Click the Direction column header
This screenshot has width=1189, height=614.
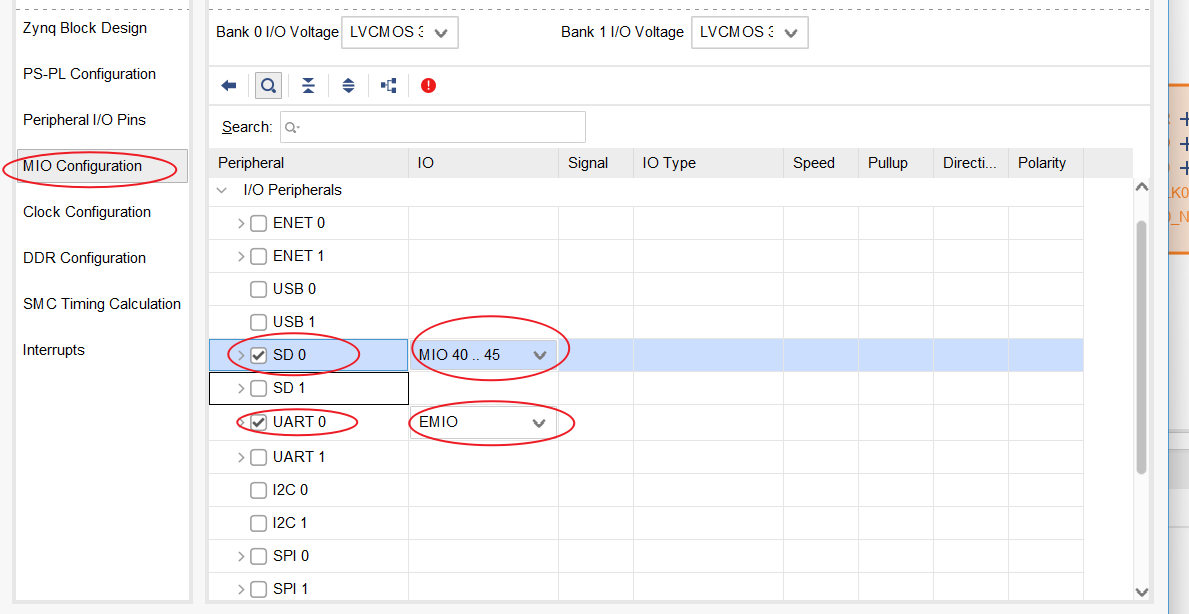971,163
